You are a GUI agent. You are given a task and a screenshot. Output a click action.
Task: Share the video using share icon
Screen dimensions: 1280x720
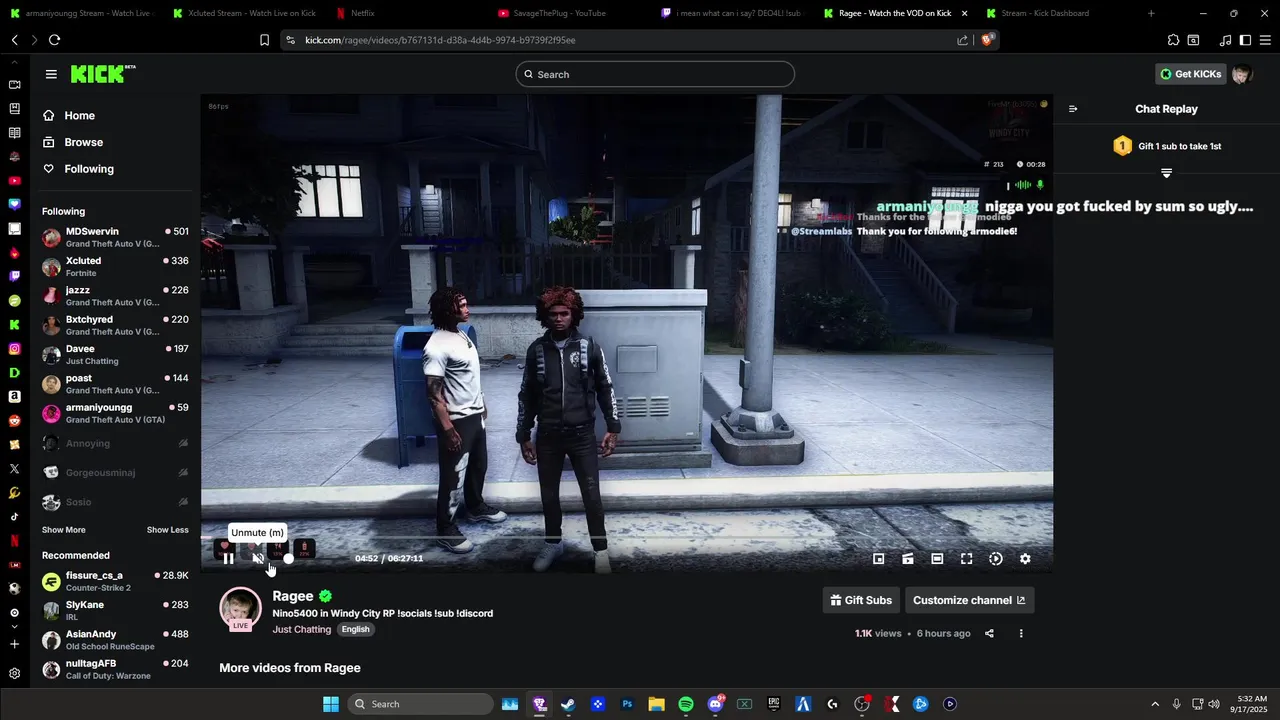989,633
